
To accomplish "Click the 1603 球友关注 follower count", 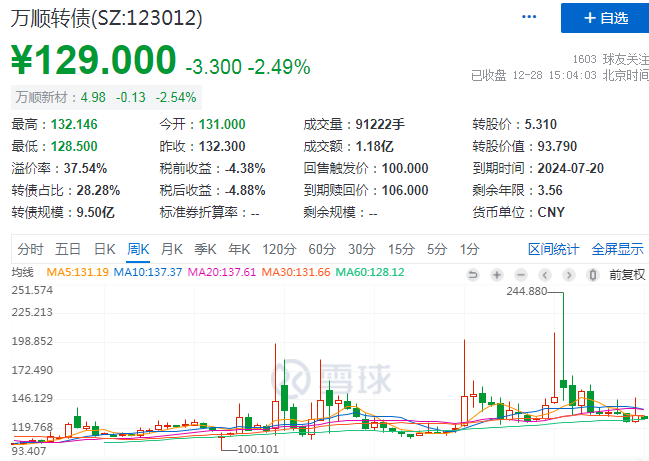I will point(611,59).
